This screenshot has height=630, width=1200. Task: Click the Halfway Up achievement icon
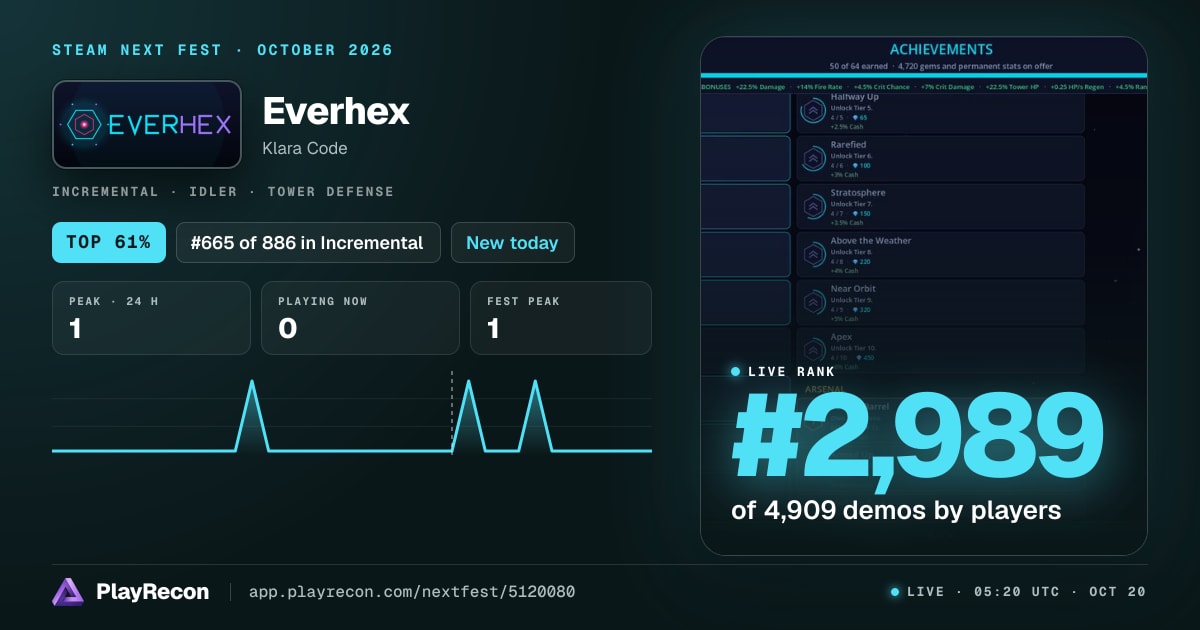pos(813,110)
